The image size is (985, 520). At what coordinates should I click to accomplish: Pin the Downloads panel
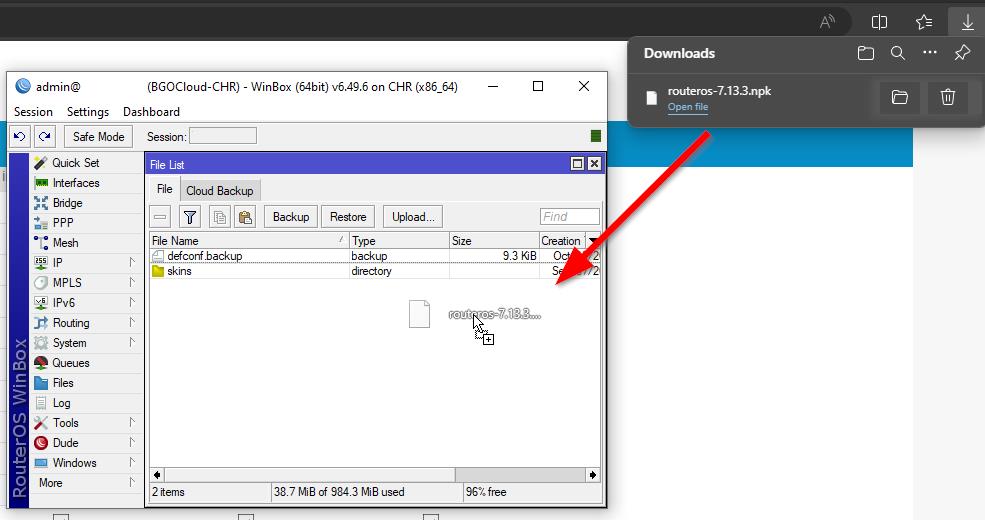[x=962, y=53]
